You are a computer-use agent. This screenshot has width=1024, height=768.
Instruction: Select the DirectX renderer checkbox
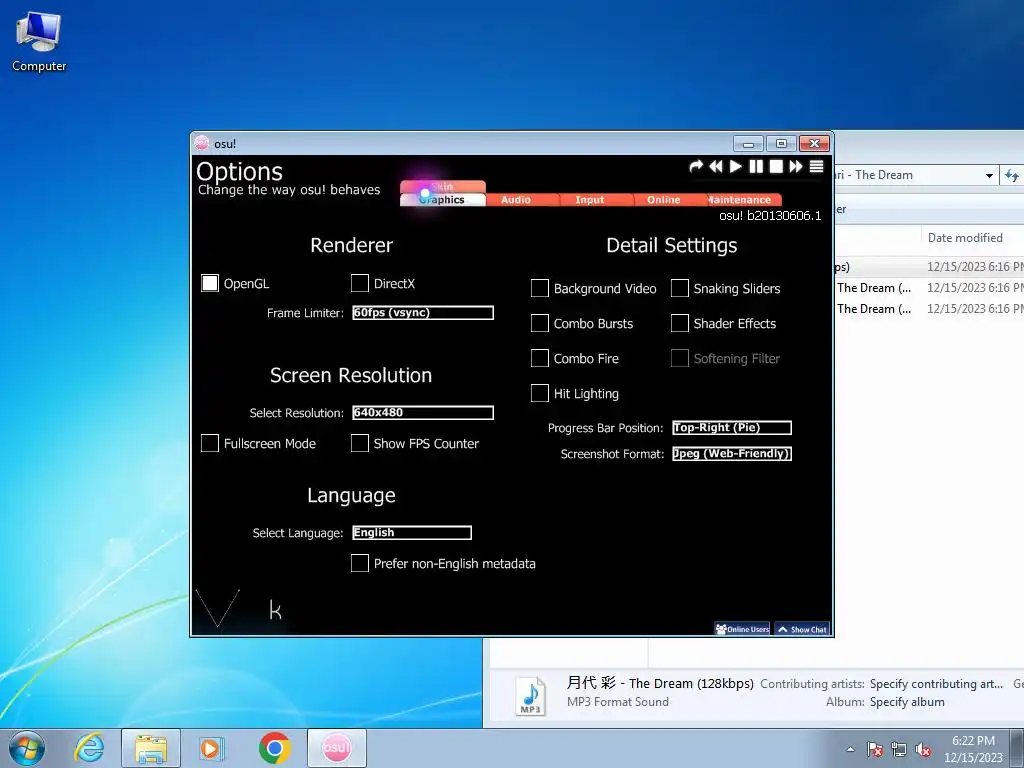360,283
